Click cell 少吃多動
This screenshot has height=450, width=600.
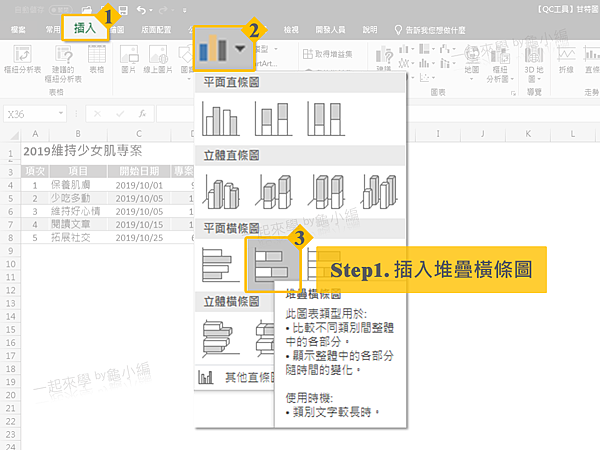coord(78,198)
